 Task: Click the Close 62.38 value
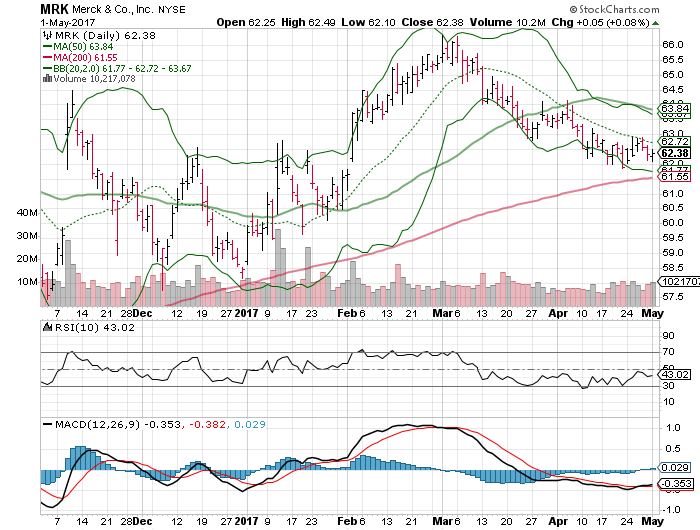(x=432, y=22)
